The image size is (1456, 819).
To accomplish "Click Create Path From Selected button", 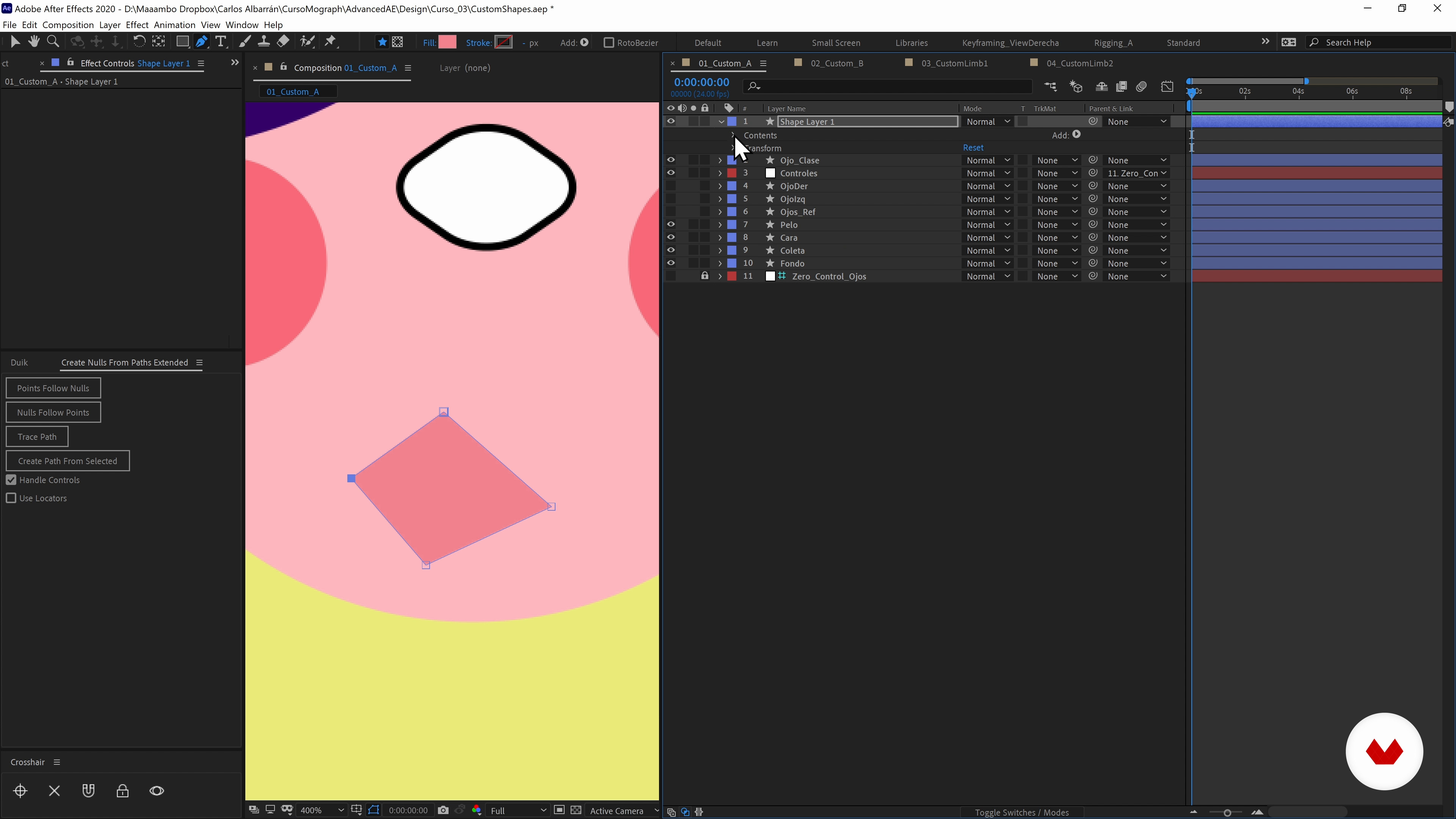I will 67,461.
